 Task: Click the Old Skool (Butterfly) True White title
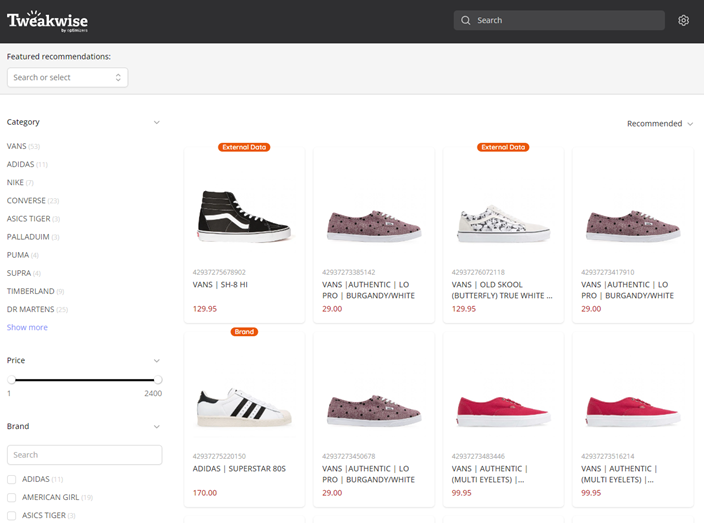[502, 290]
